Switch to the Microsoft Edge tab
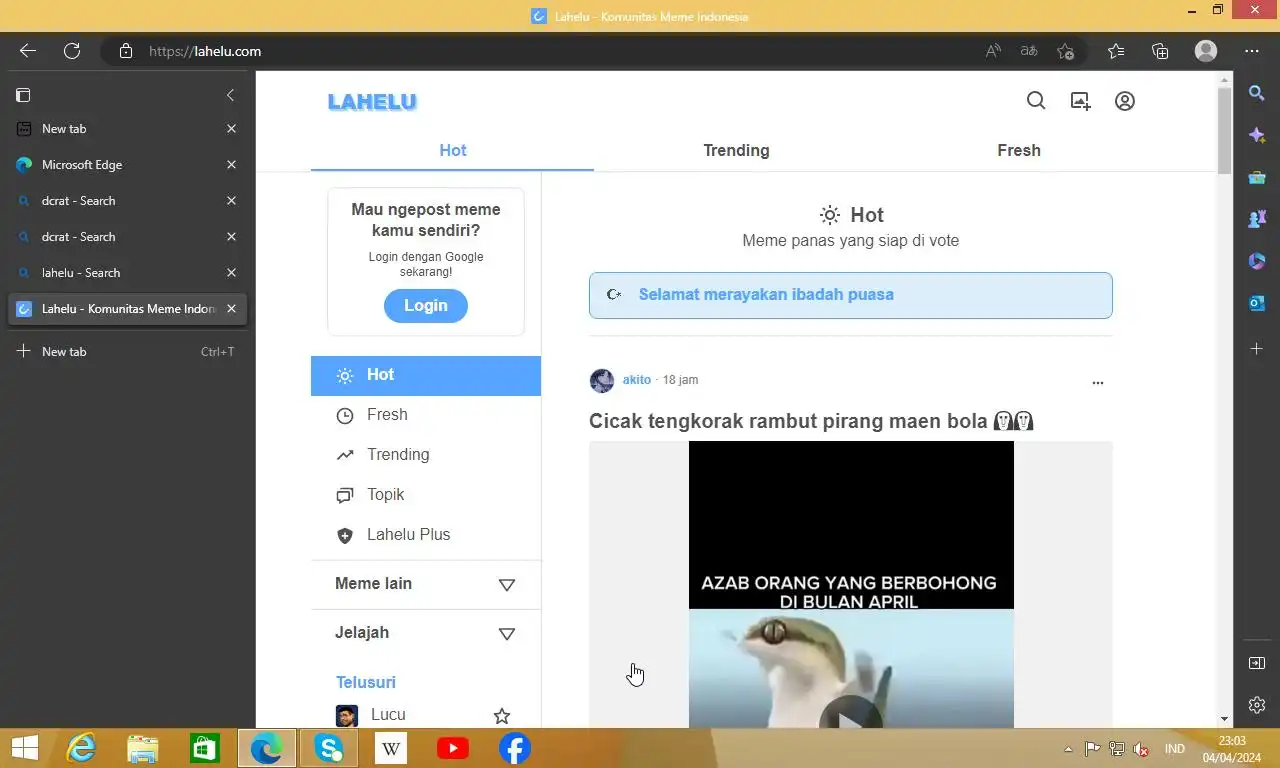1280x768 pixels. pos(127,165)
